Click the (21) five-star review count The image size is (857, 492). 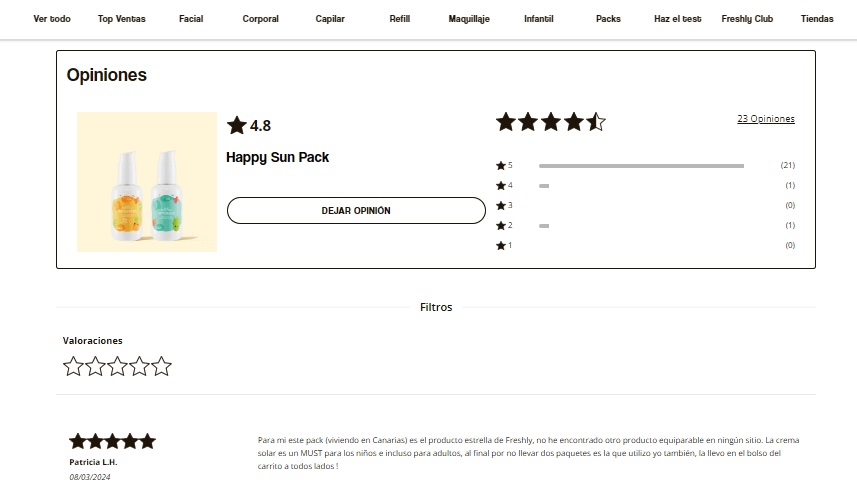788,165
